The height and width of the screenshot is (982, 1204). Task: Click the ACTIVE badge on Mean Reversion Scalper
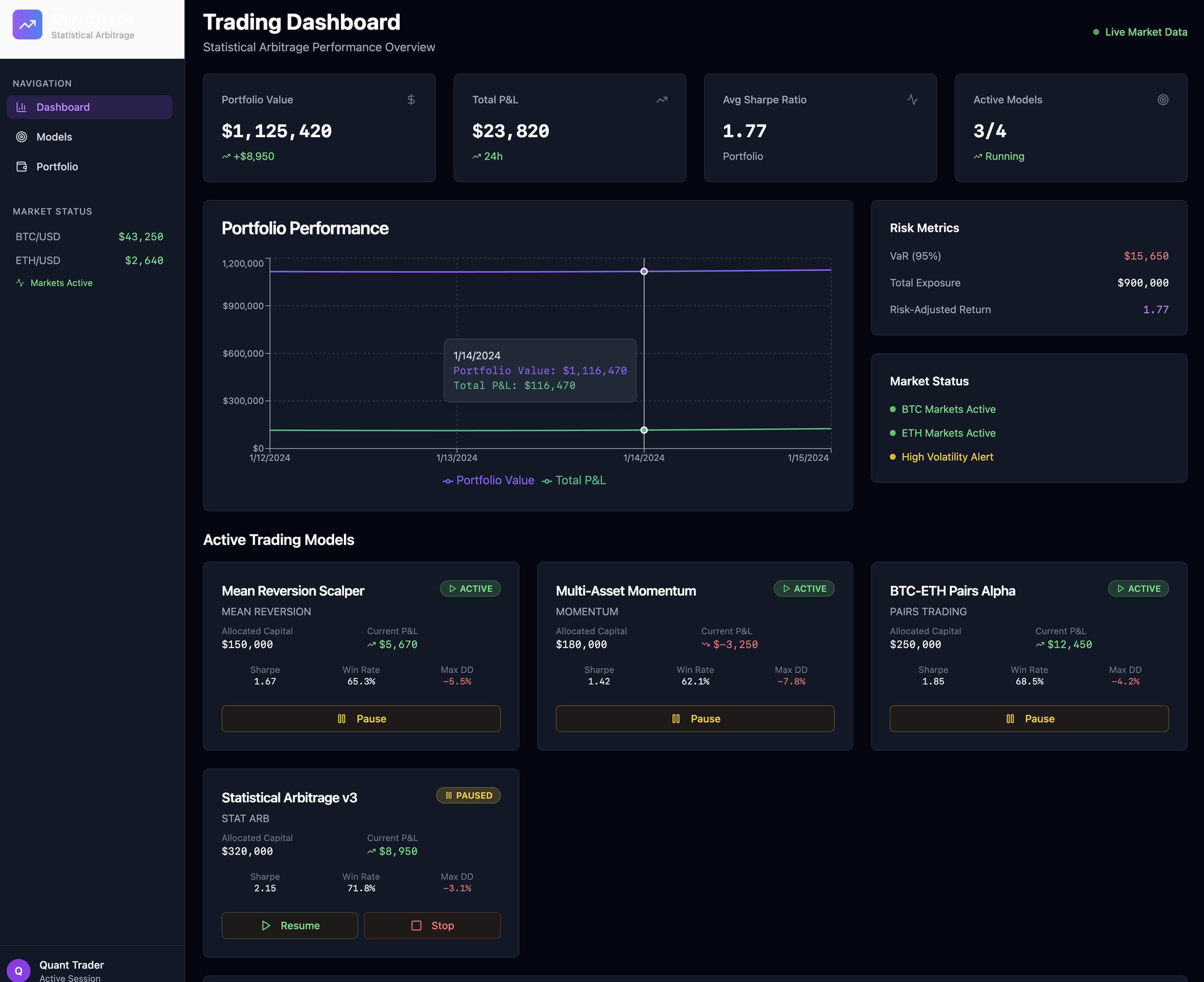click(x=471, y=588)
